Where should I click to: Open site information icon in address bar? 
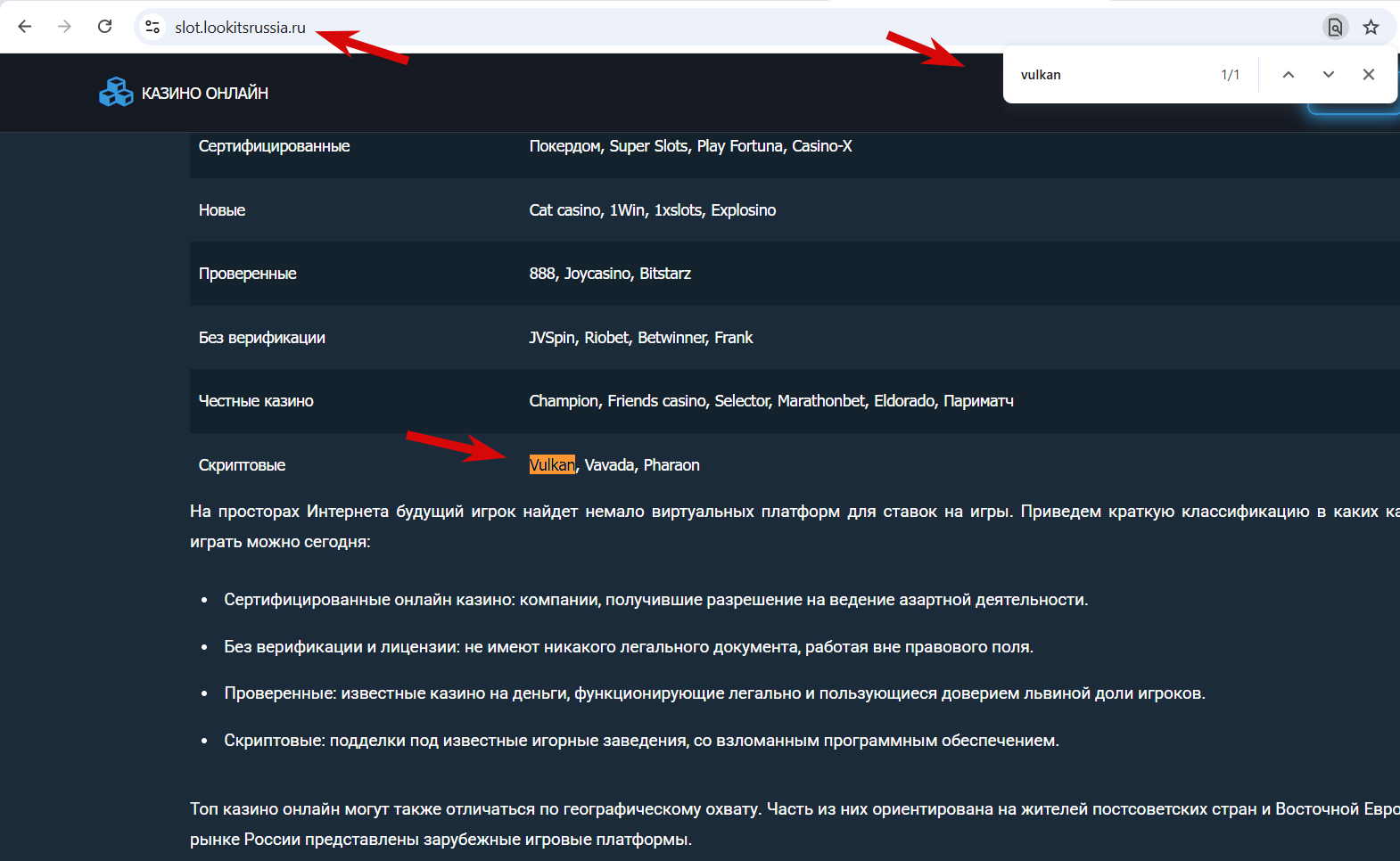(x=152, y=27)
